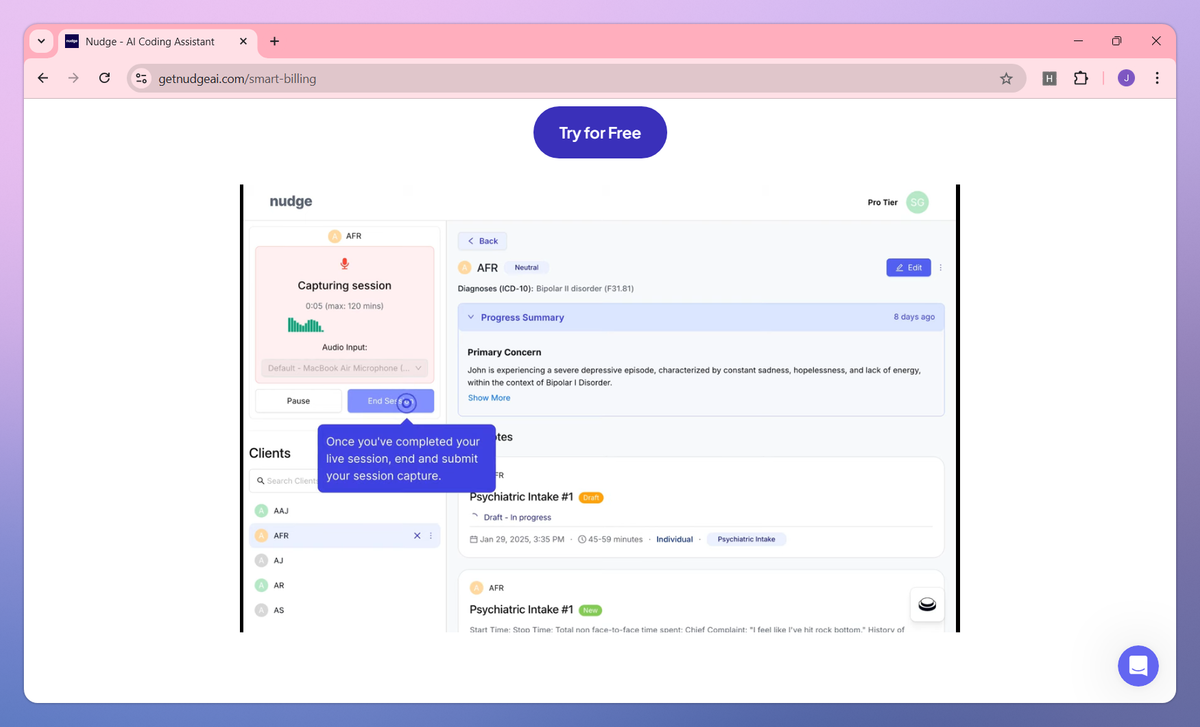Screen dimensions: 1200x727
Task: Open the tab search dropdown arrow
Action: pos(41,41)
